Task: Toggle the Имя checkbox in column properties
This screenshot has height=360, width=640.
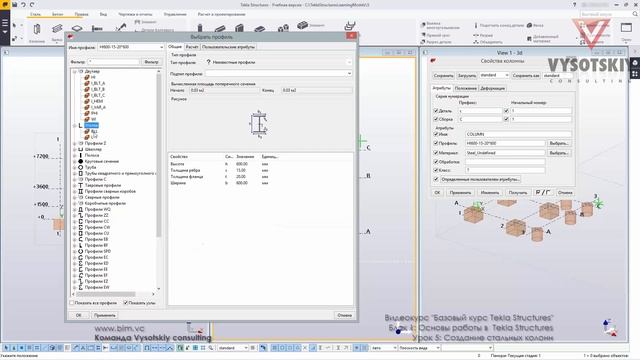Action: point(436,134)
